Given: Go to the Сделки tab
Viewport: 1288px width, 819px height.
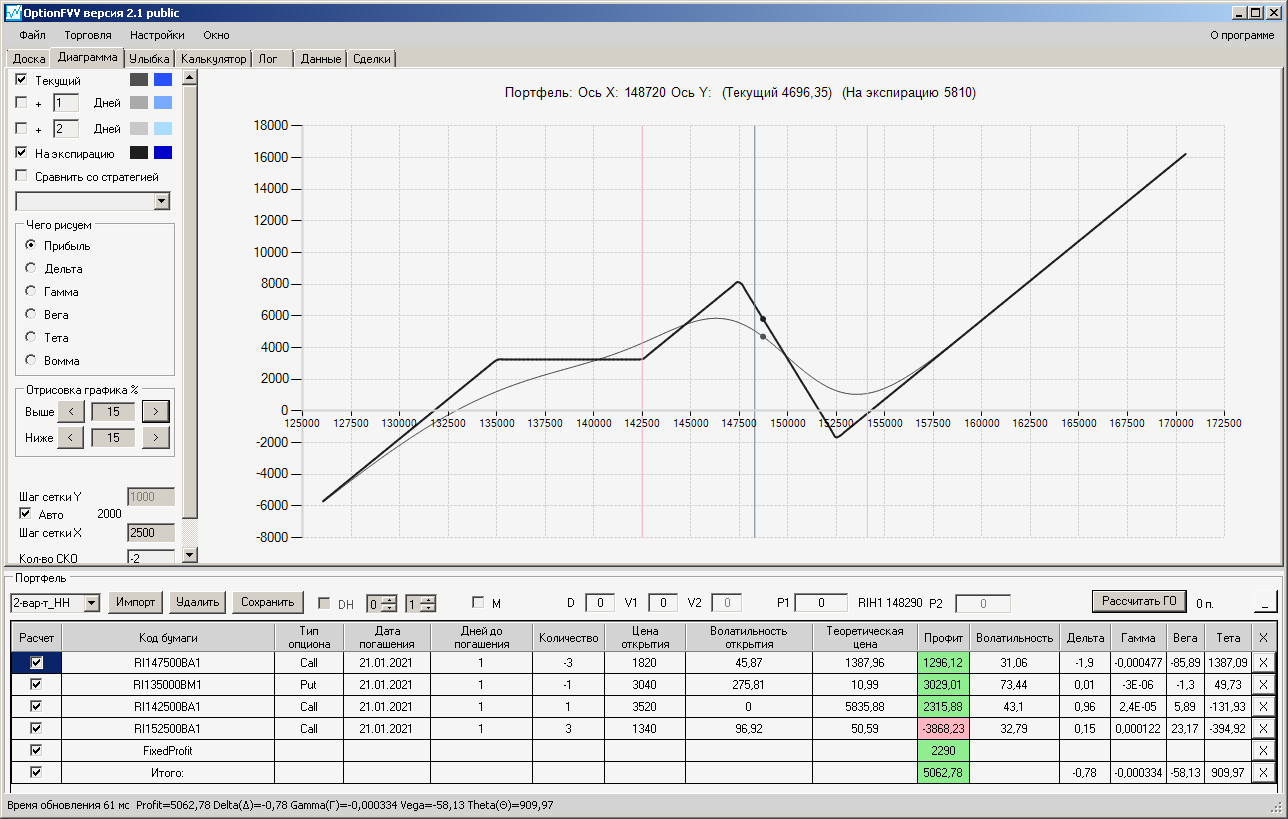Looking at the screenshot, I should tap(372, 59).
